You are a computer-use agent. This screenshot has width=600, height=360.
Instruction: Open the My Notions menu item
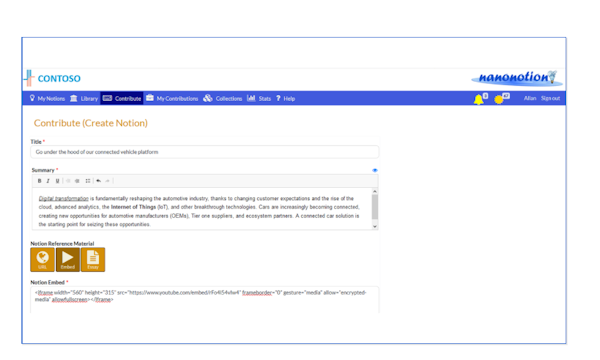pyautogui.click(x=47, y=98)
